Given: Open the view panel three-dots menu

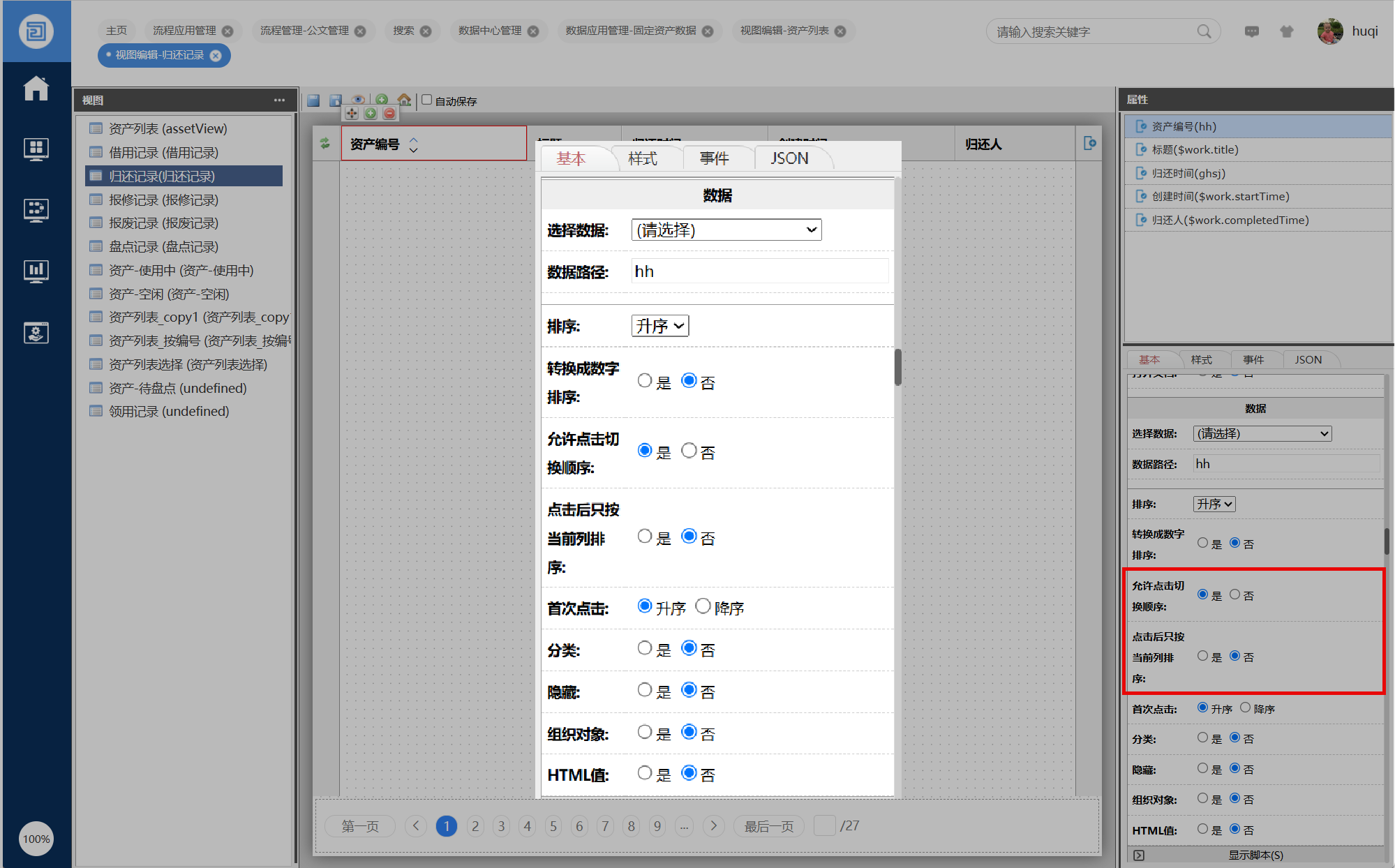Looking at the screenshot, I should coord(279,100).
